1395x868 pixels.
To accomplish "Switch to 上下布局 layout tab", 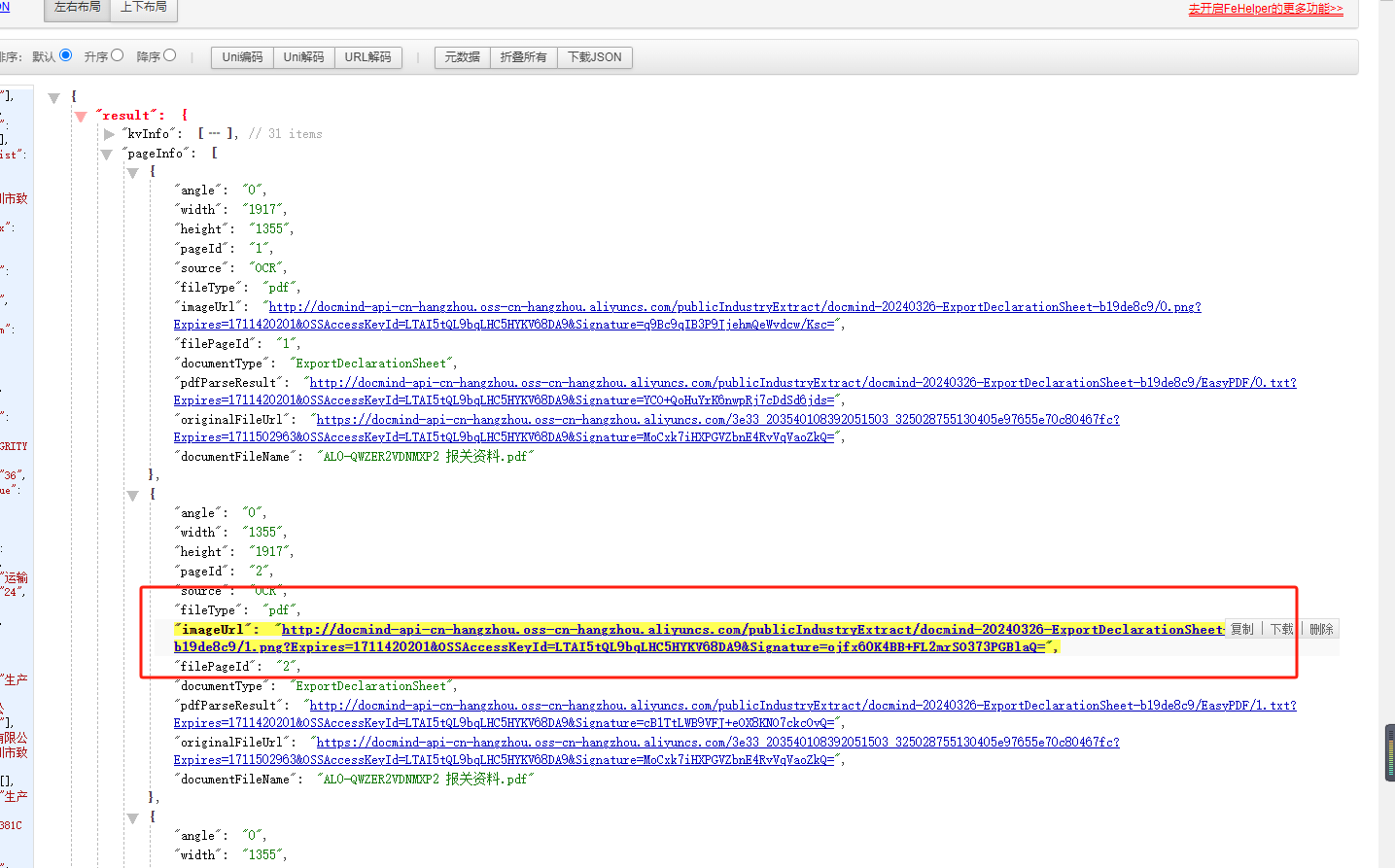I will [x=144, y=8].
